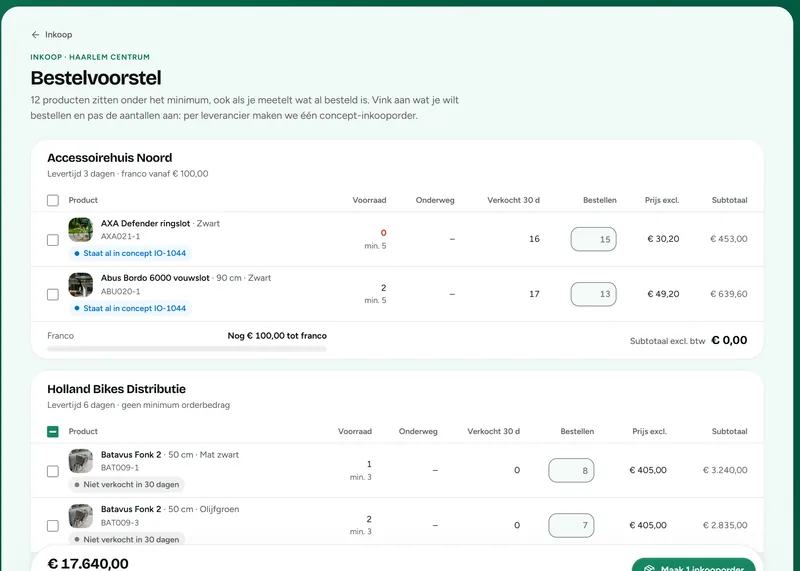Click subtotal € 2.835,00
Viewport: 800px width, 571px height.
tap(725, 525)
